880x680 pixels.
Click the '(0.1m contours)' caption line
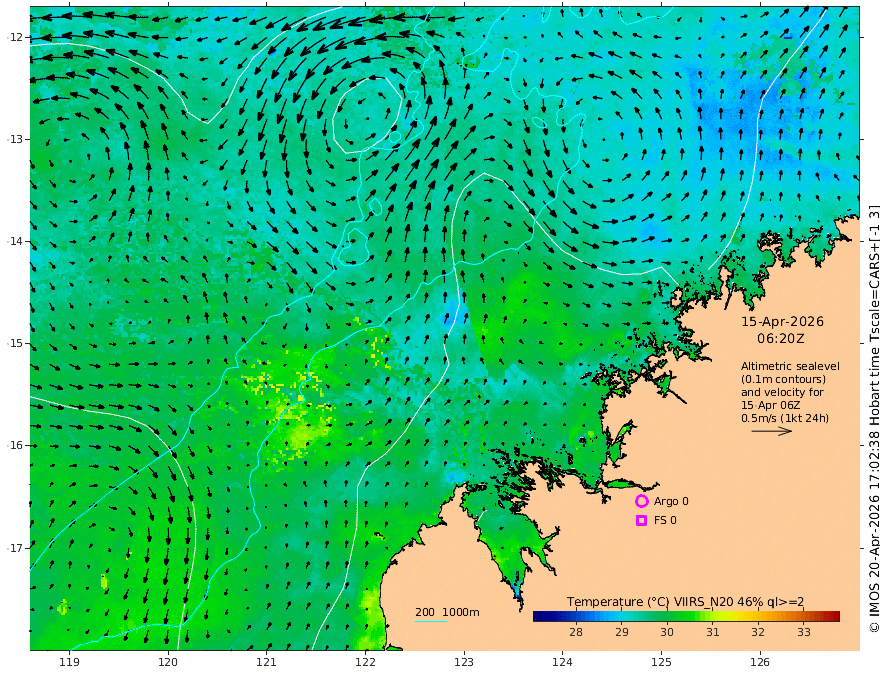pos(783,379)
